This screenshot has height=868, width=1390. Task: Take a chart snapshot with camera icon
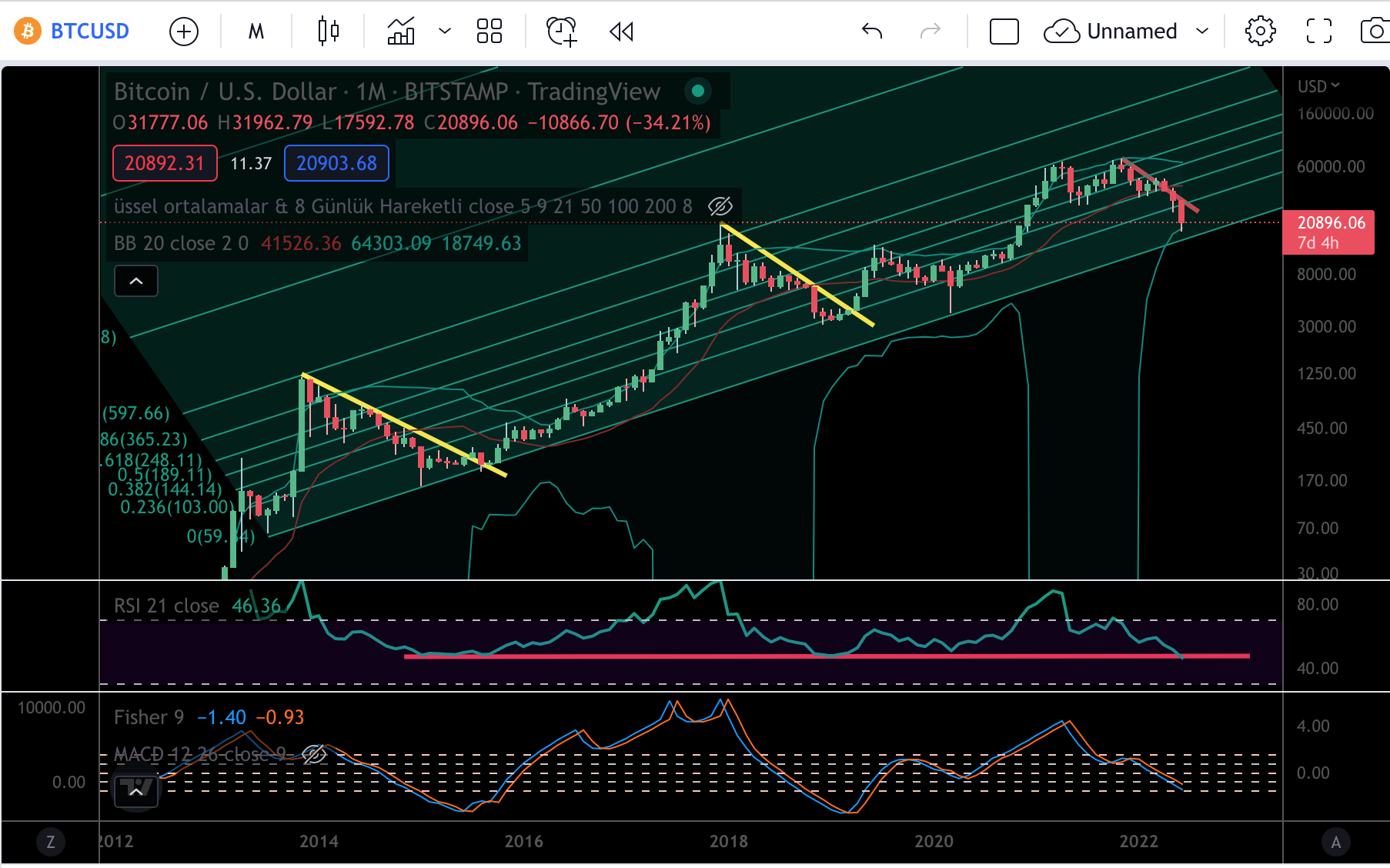(1375, 32)
